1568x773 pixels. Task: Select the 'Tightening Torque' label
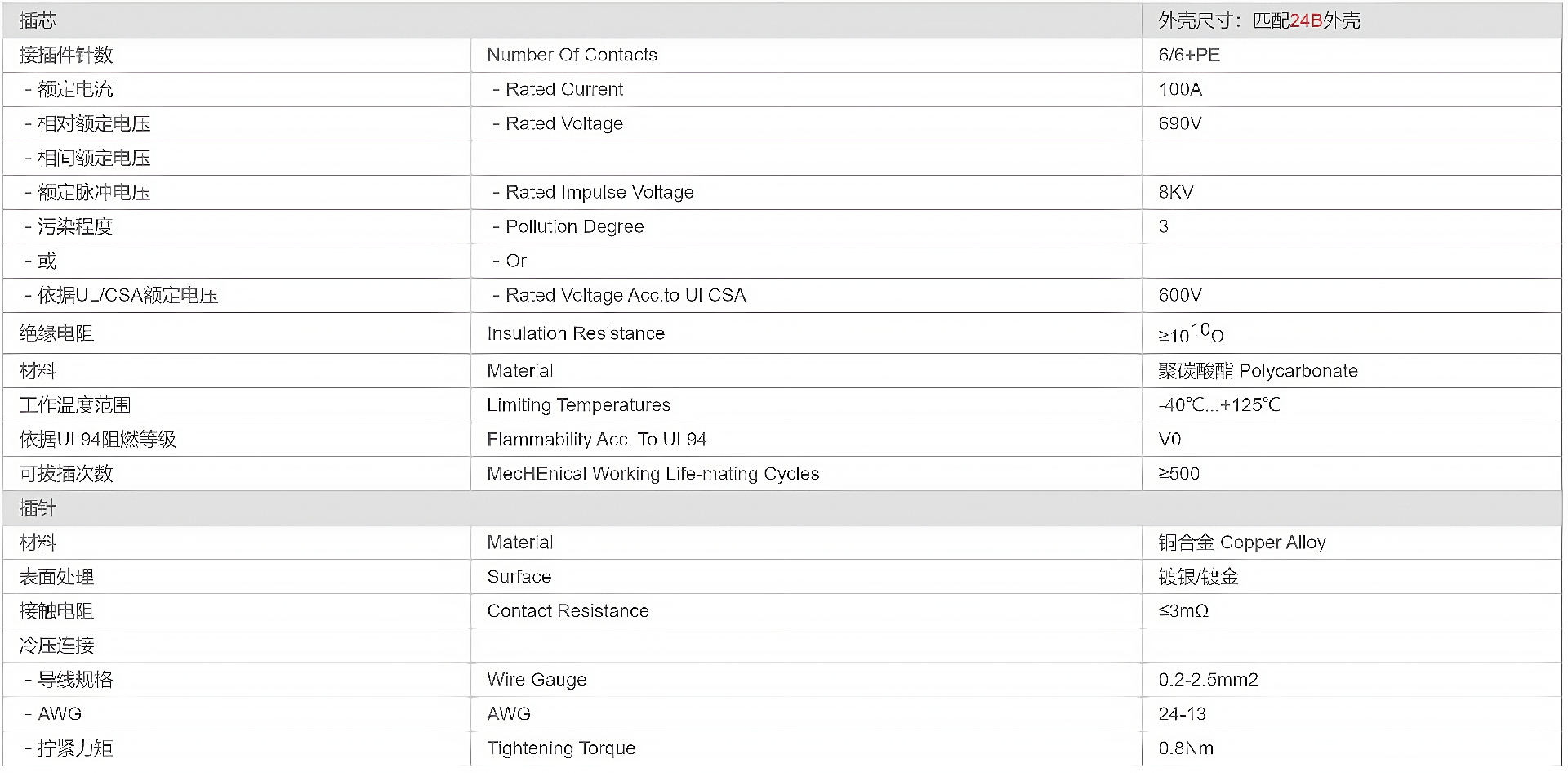(x=561, y=748)
